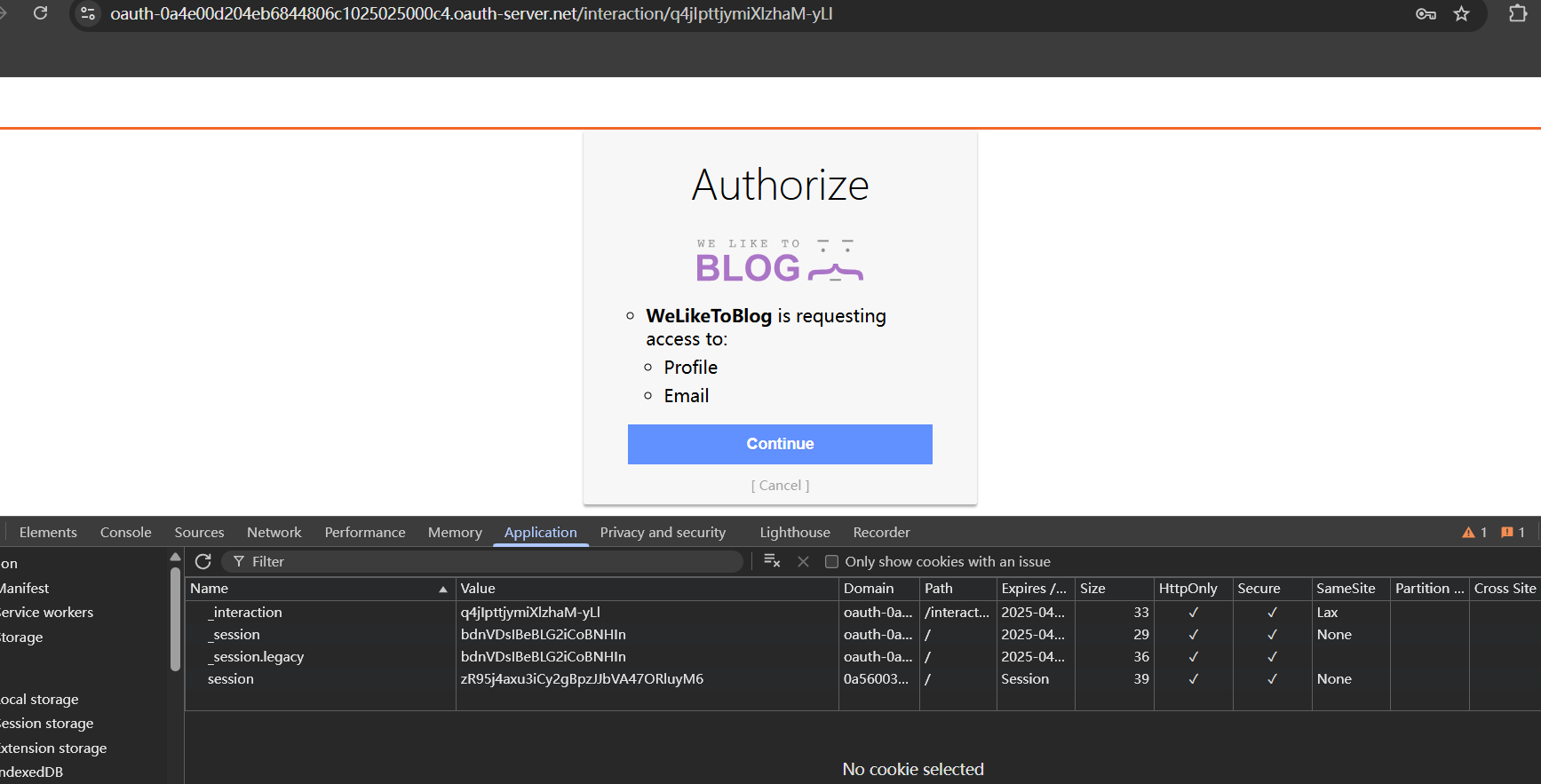Select the _session cookie row
Viewport: 1541px width, 784px height.
click(862, 635)
